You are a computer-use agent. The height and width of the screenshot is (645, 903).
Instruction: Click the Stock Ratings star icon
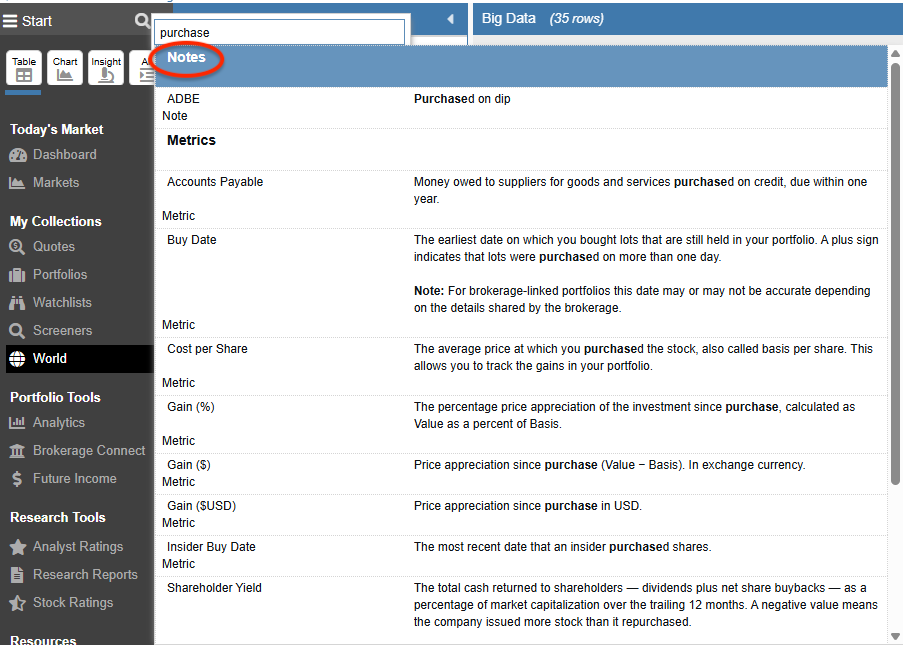point(18,603)
